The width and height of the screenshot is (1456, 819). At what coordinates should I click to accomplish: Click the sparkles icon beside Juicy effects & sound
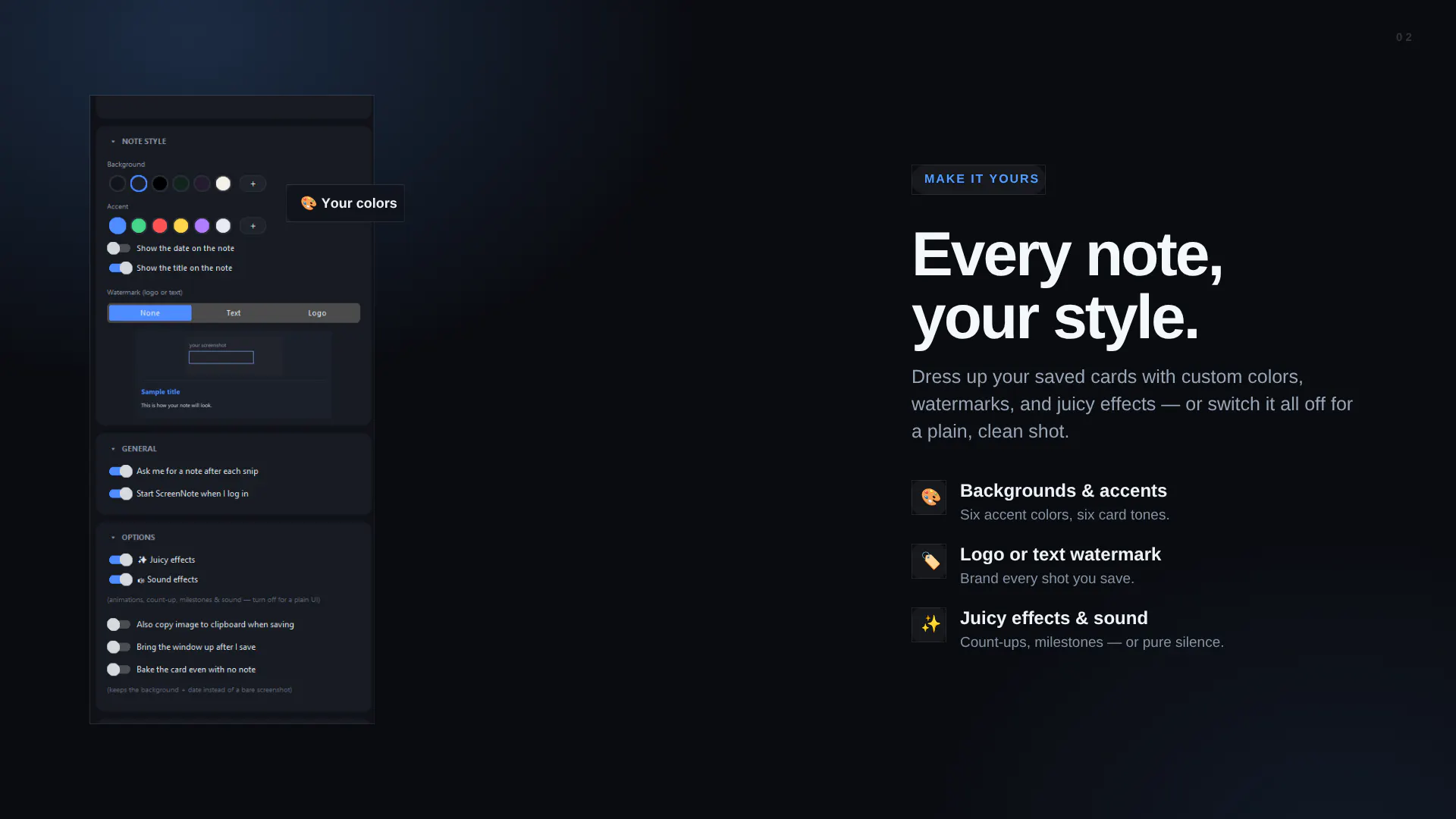[x=929, y=625]
